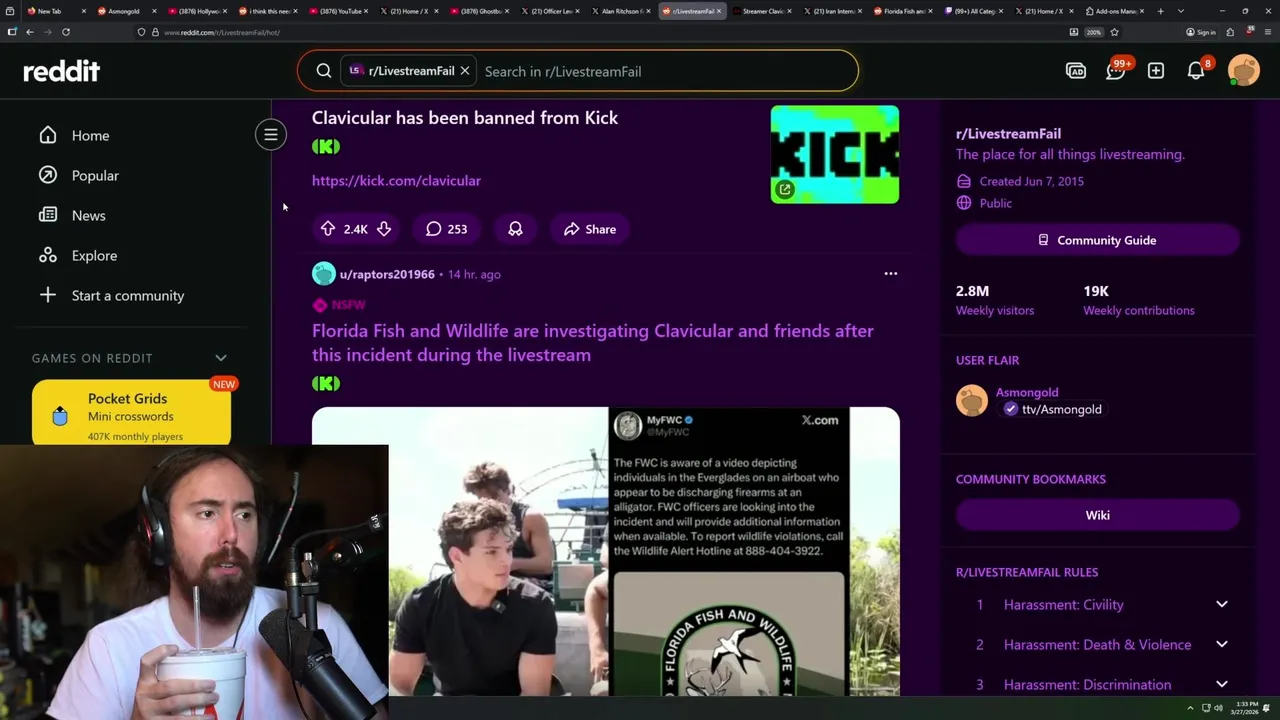Open the Florida Fish post image
Viewport: 1280px width, 720px height.
tap(606, 551)
